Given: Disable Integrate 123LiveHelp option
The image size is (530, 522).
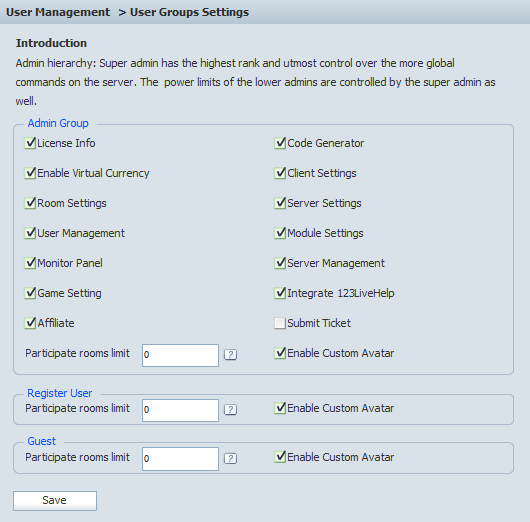Looking at the screenshot, I should coord(280,293).
